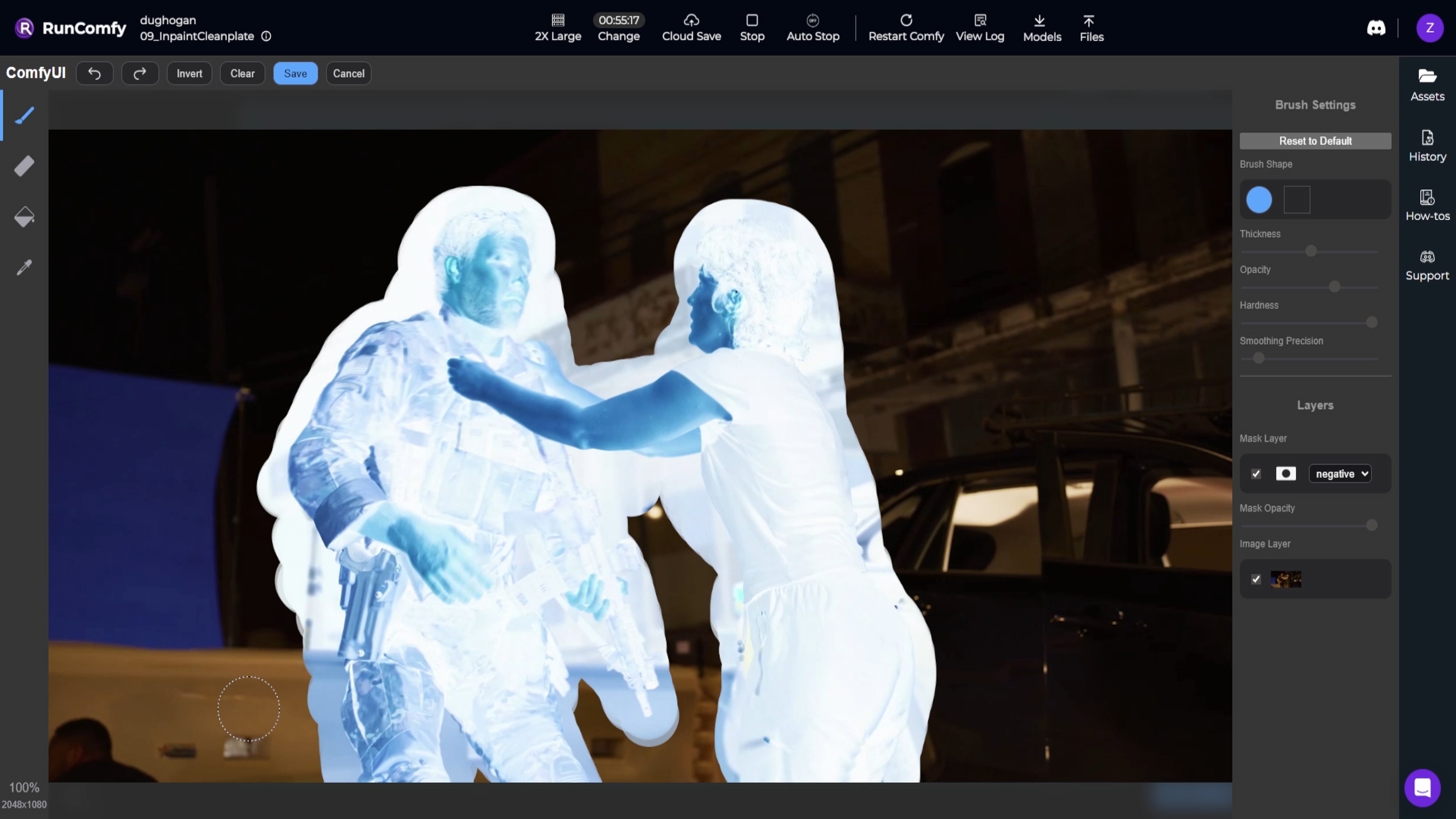Screen dimensions: 1456x819
Task: Select the Fill bucket tool
Action: pos(24,217)
